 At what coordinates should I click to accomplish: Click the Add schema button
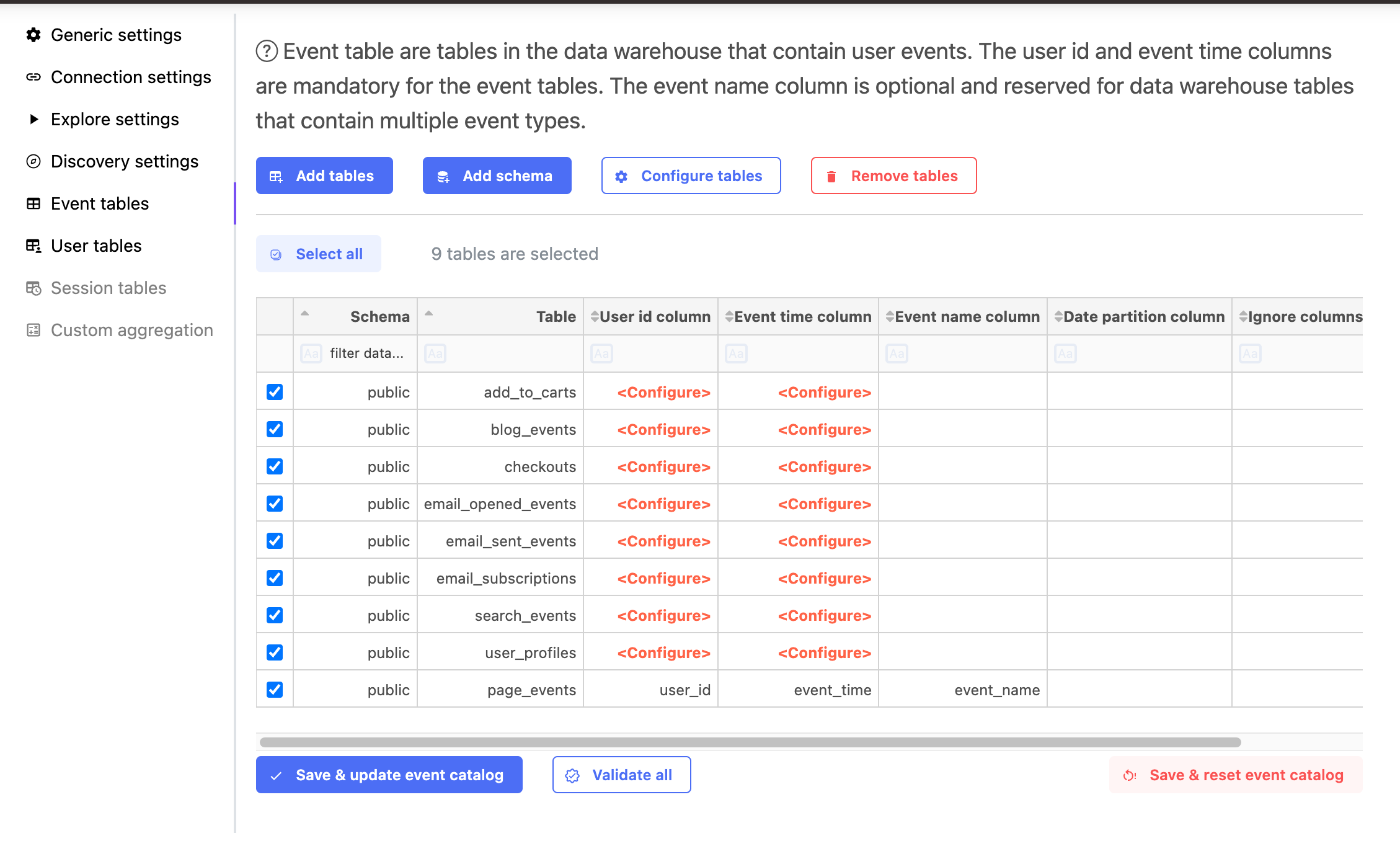[x=497, y=176]
